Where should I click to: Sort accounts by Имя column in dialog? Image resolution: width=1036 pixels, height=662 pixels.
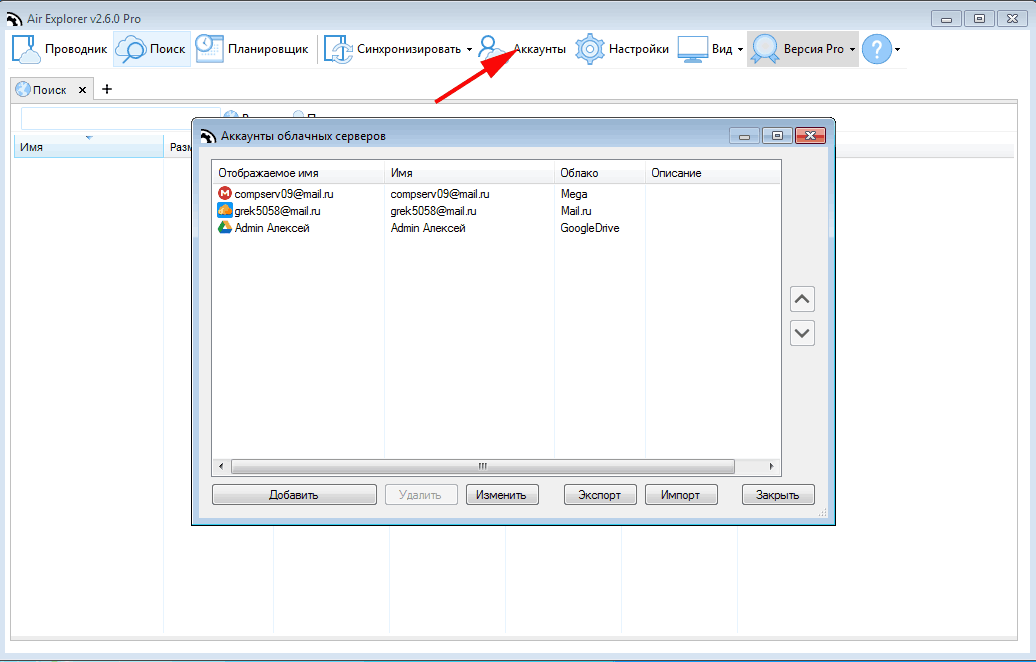469,173
